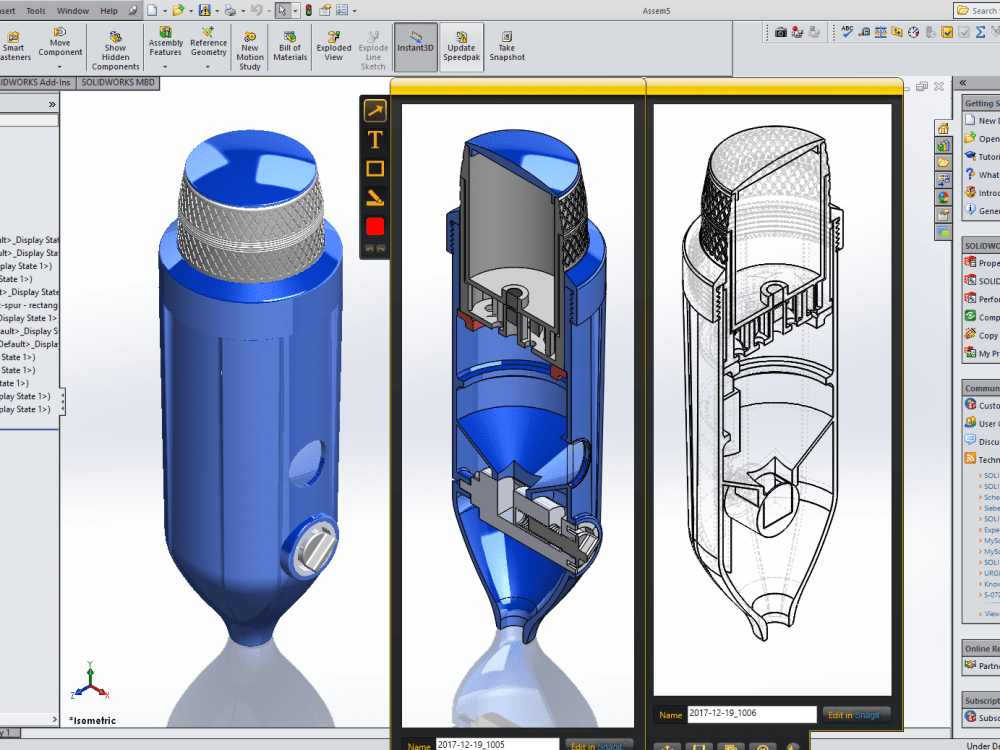
Task: Switch to the SOLIDWORKS MBD tab
Action: click(x=120, y=83)
